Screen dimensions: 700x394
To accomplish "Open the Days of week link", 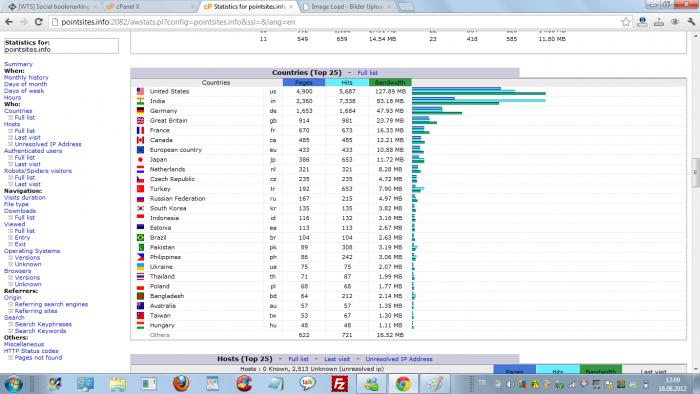I will 24,91.
